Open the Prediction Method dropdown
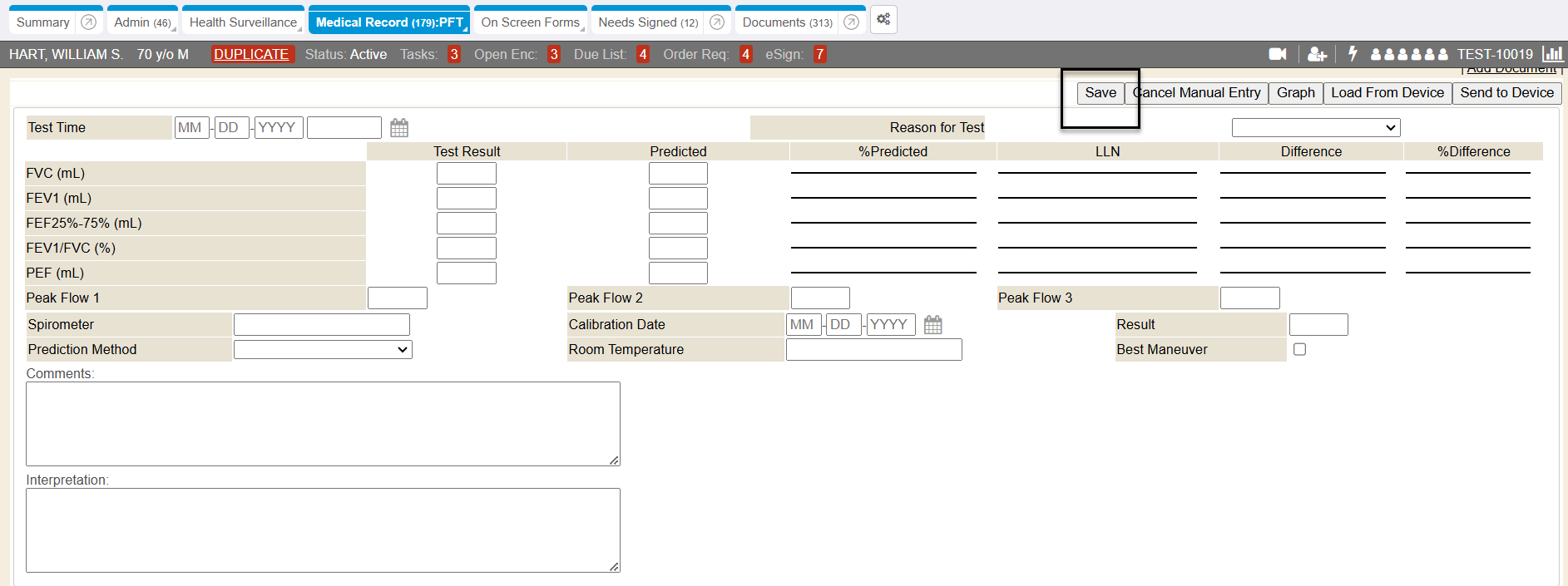The height and width of the screenshot is (586, 1568). click(x=323, y=350)
